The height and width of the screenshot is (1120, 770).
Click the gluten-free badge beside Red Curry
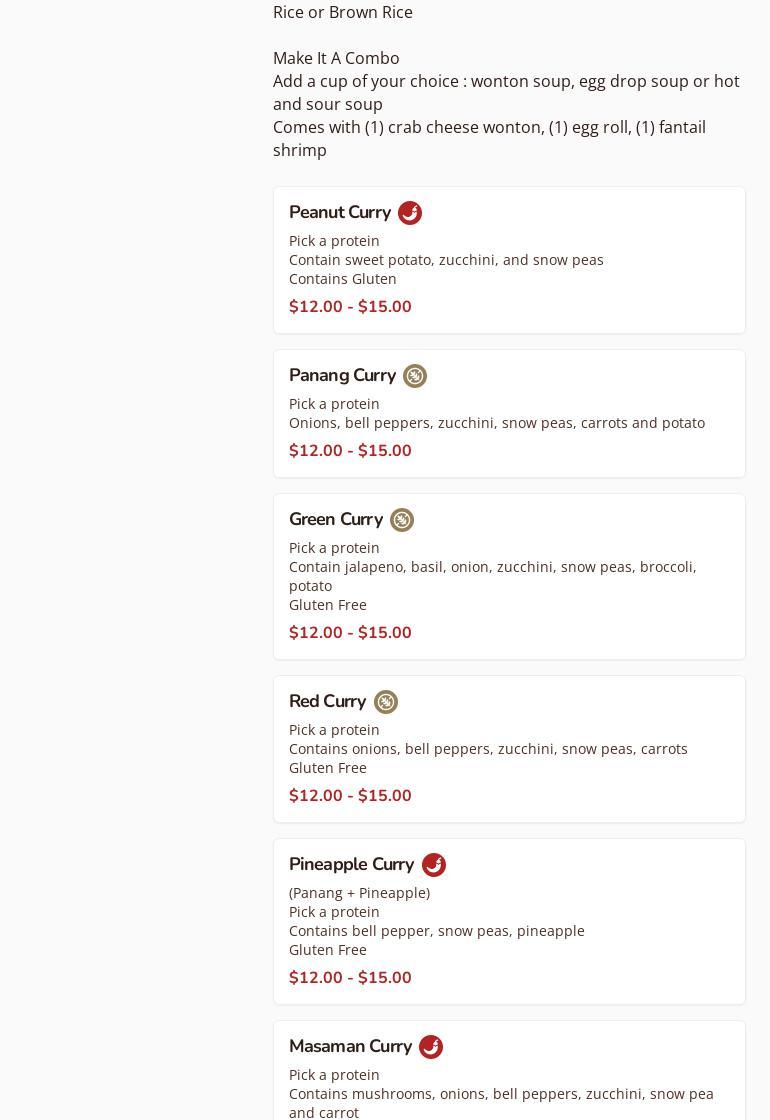386,702
